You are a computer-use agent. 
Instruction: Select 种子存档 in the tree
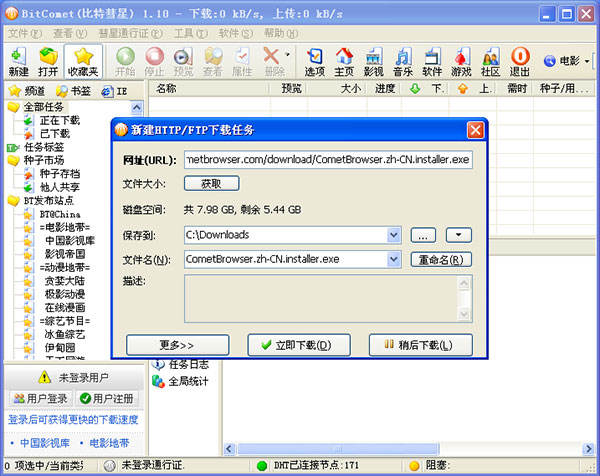tap(60, 173)
